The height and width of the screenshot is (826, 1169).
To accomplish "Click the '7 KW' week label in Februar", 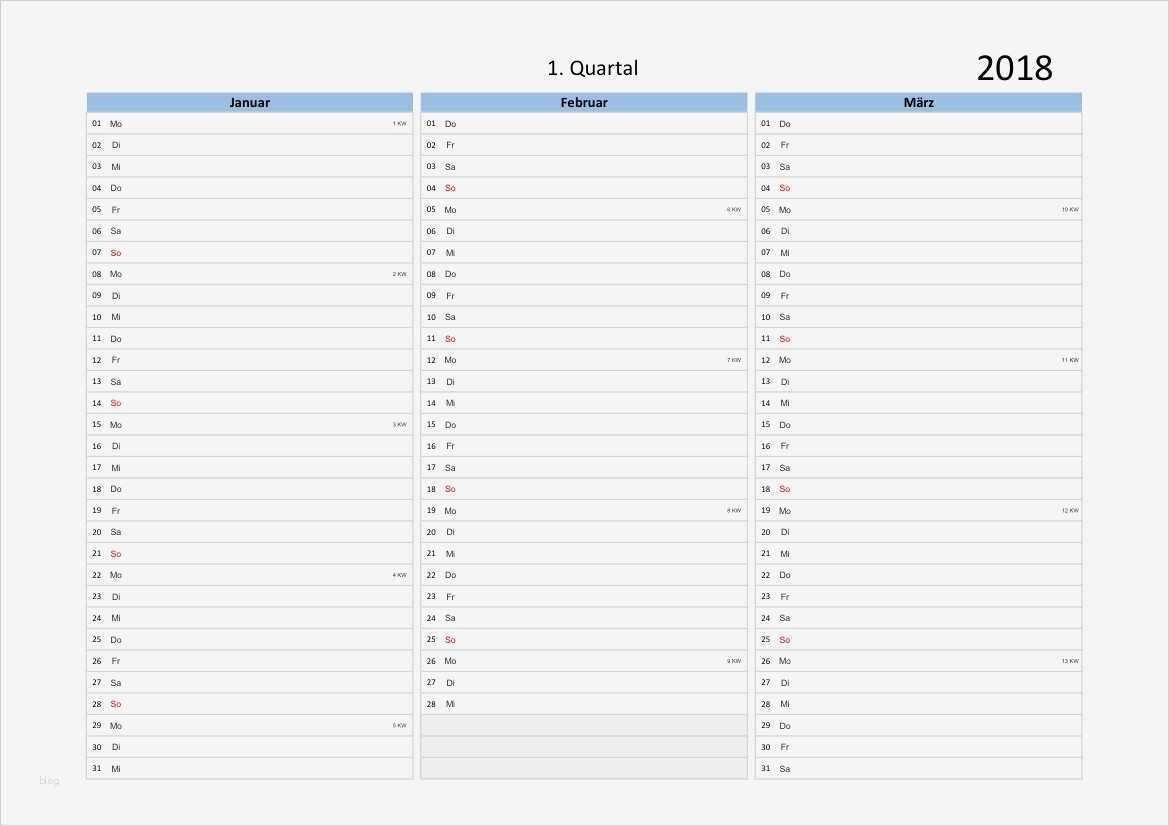I will click(x=734, y=360).
